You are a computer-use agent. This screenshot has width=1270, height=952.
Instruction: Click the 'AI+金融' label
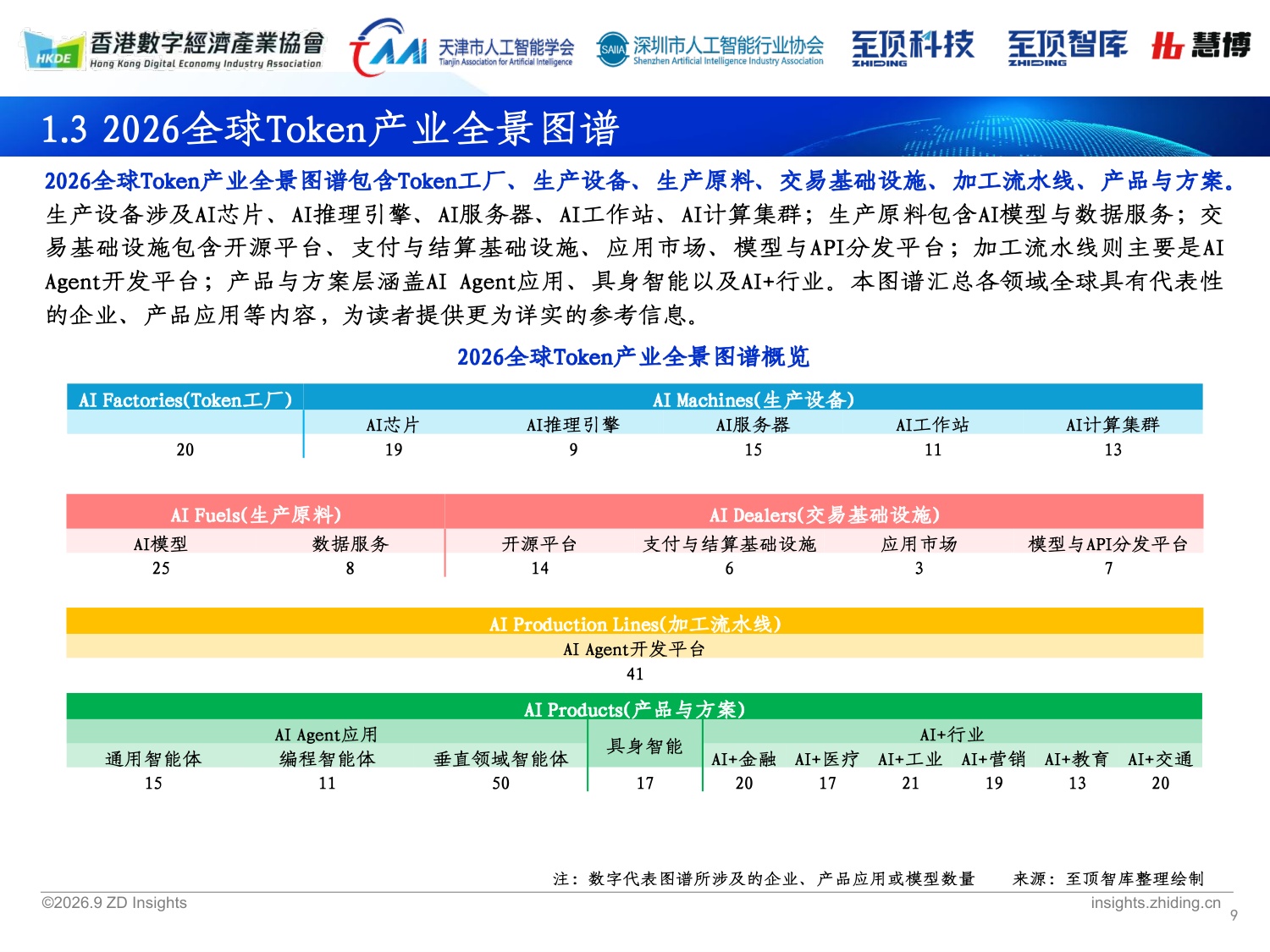click(744, 759)
